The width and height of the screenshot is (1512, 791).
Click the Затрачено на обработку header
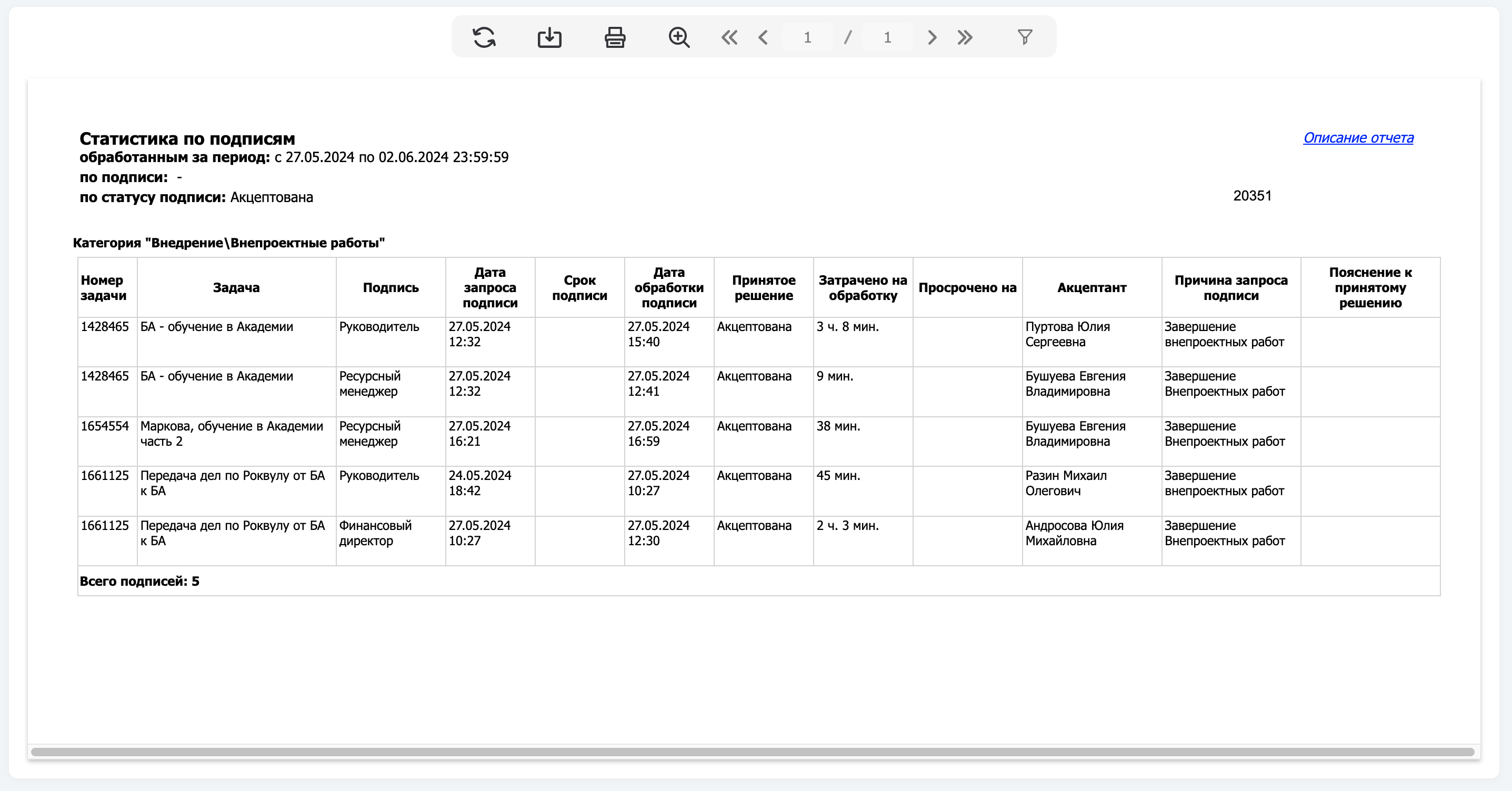coord(863,287)
